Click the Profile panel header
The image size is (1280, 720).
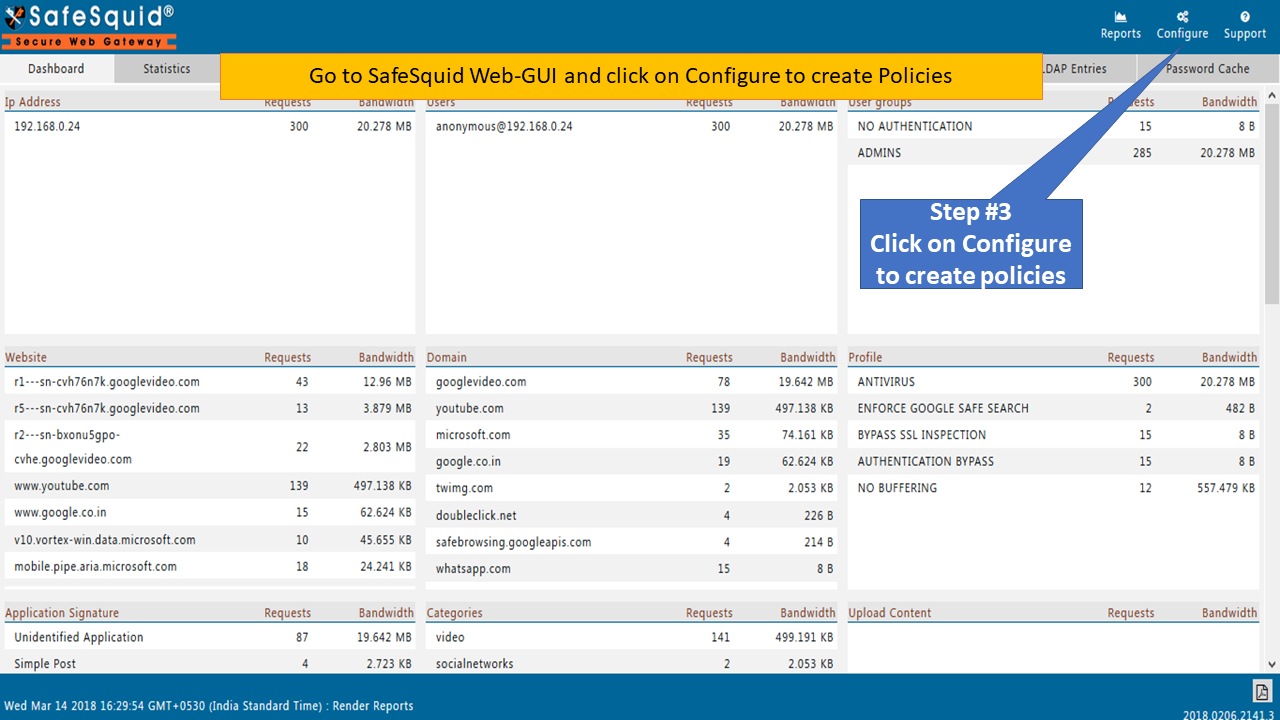(x=865, y=357)
